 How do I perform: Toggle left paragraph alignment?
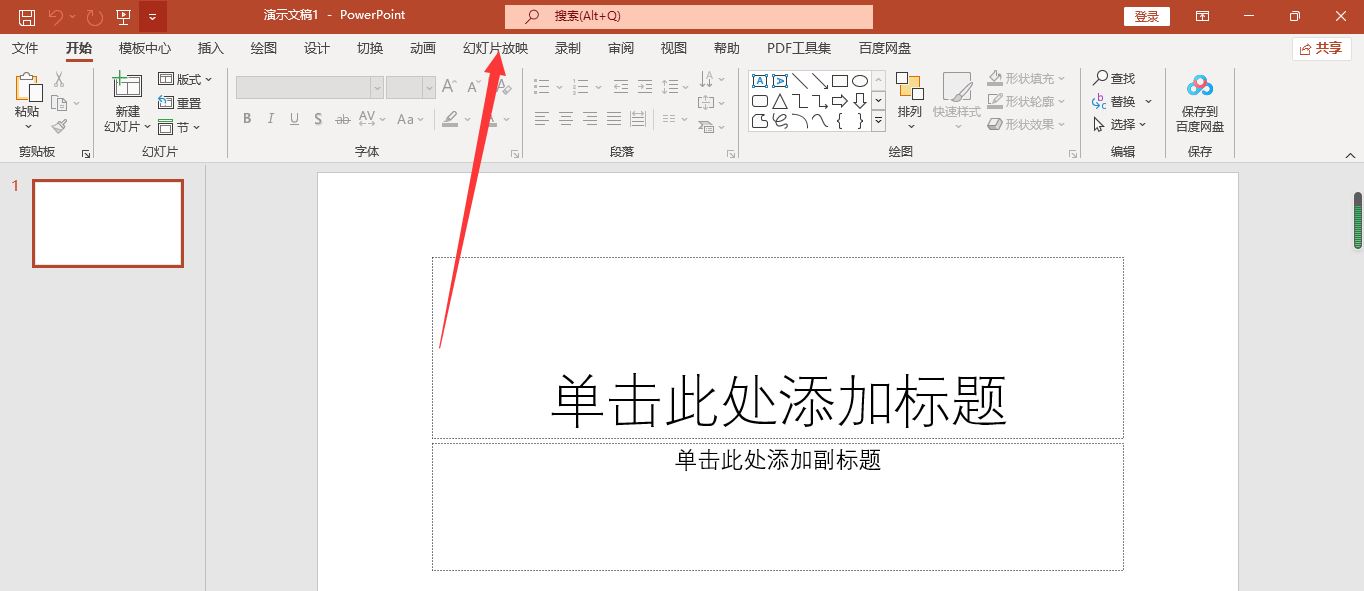click(x=542, y=119)
